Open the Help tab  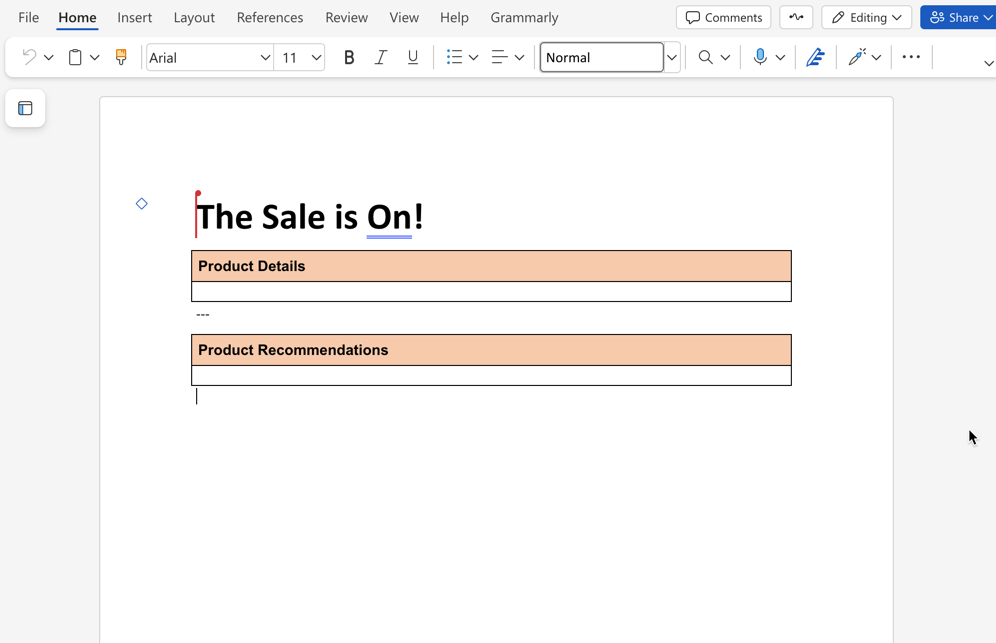(x=454, y=17)
